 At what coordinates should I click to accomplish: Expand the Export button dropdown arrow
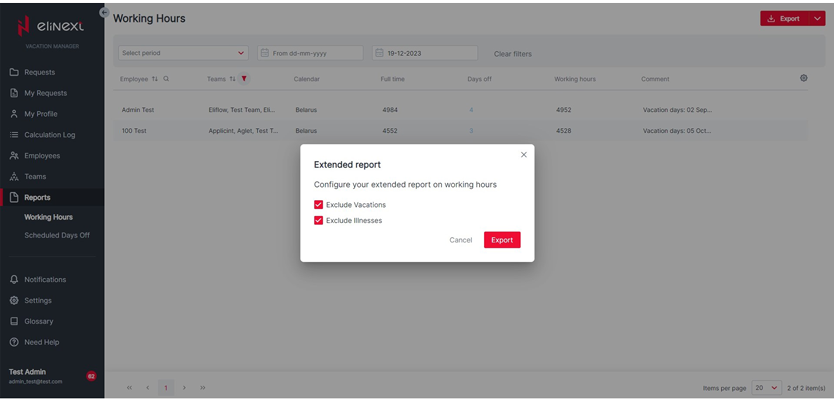817,18
